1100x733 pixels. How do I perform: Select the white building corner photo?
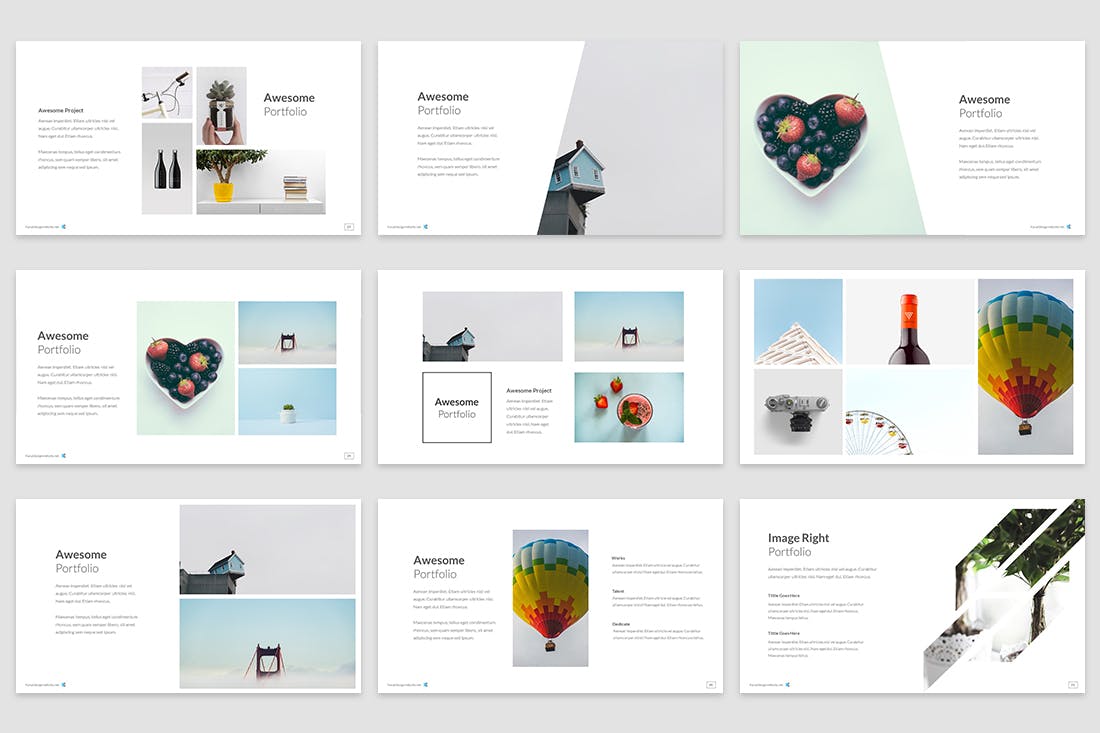798,321
